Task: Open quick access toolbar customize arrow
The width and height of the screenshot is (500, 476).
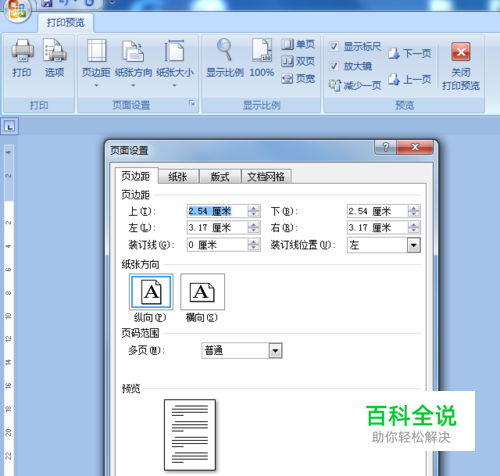Action: (x=112, y=3)
